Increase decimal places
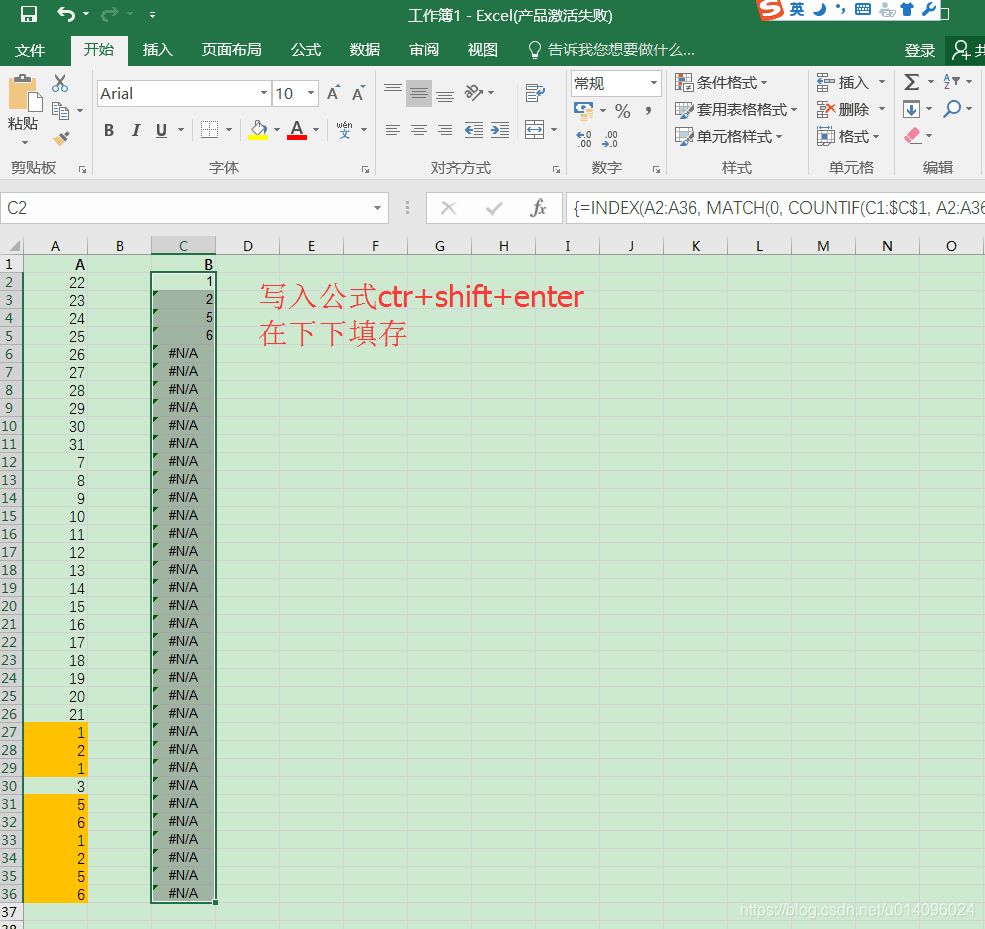Viewport: 985px width, 929px height. tap(584, 138)
